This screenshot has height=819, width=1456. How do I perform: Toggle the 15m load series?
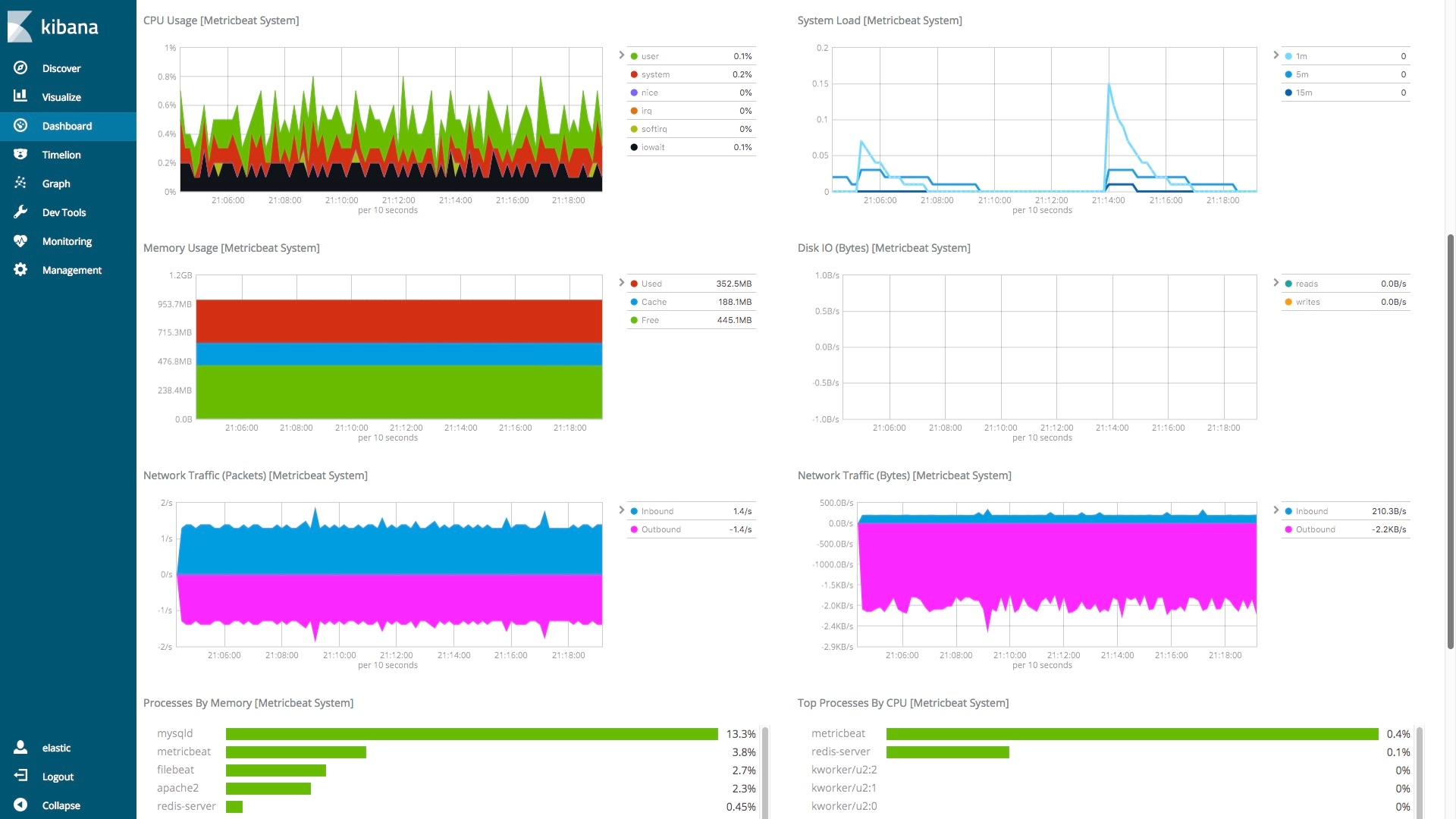[1346, 93]
